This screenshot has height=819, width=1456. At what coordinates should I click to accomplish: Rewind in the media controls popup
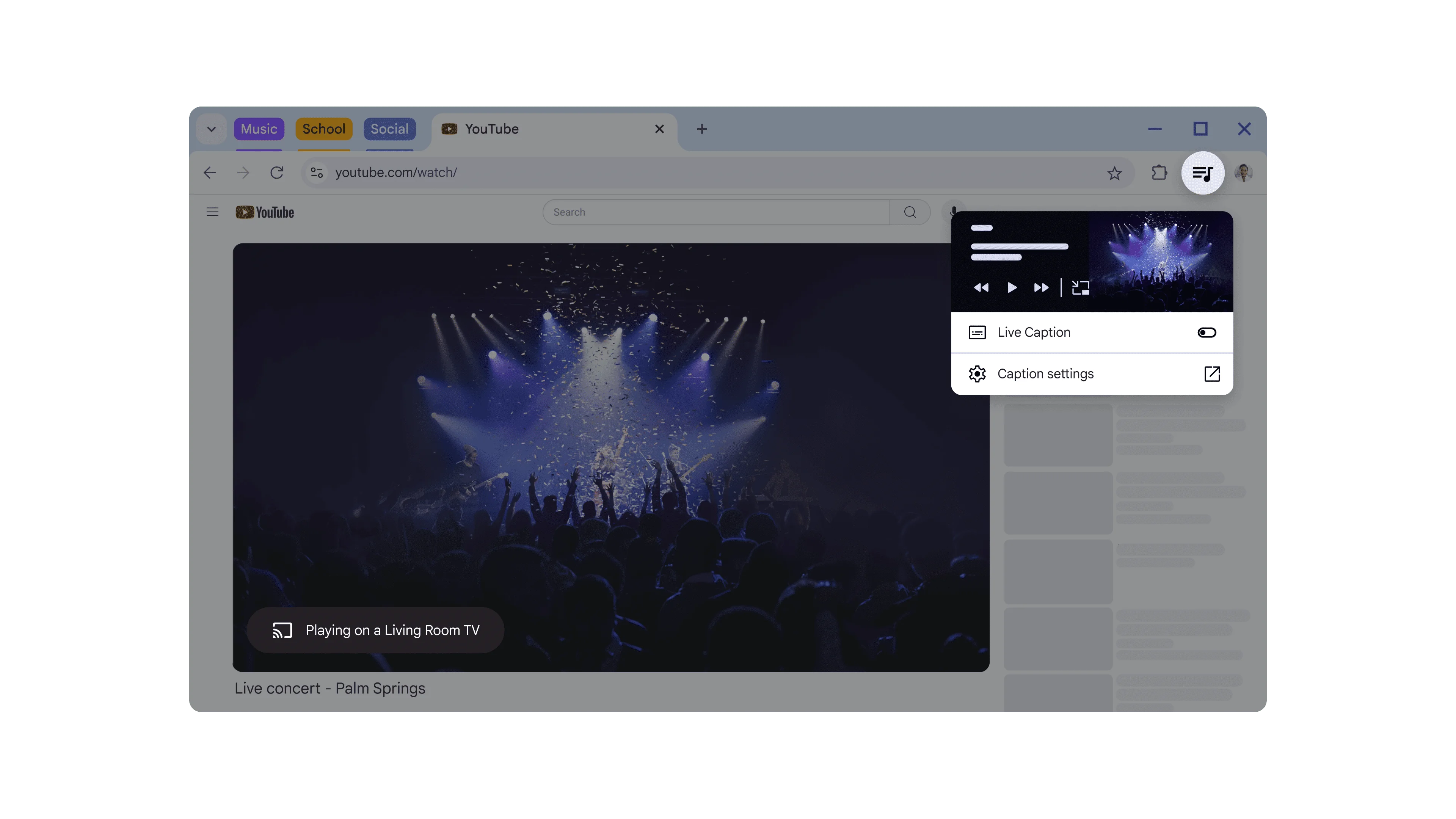(x=981, y=288)
